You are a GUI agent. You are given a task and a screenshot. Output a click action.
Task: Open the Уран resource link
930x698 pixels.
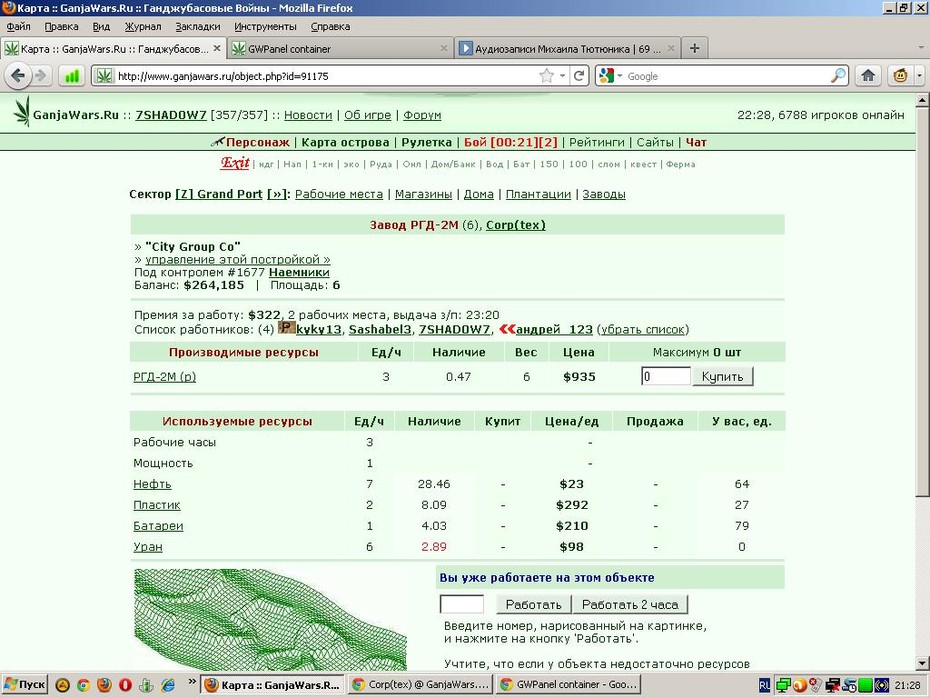click(148, 547)
